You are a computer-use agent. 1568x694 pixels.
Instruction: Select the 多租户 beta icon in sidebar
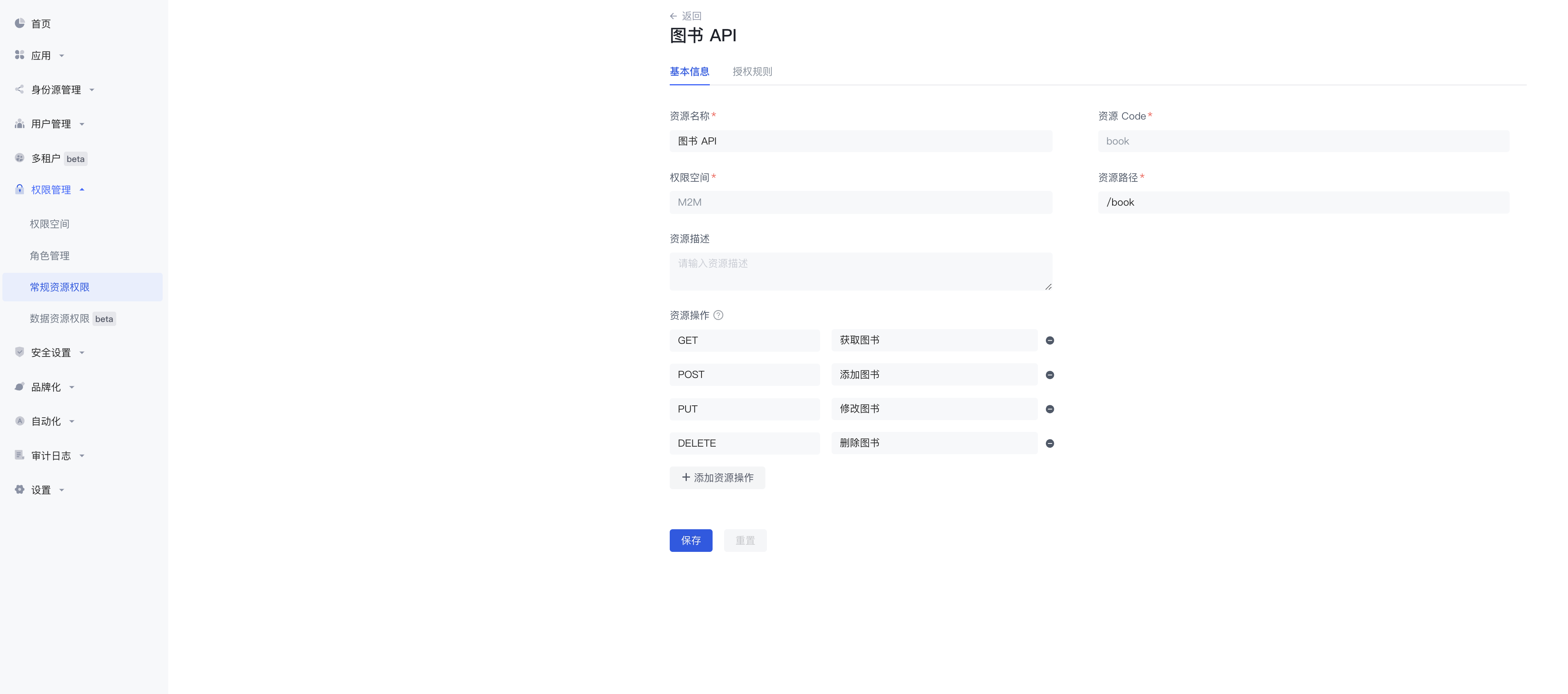click(x=19, y=158)
